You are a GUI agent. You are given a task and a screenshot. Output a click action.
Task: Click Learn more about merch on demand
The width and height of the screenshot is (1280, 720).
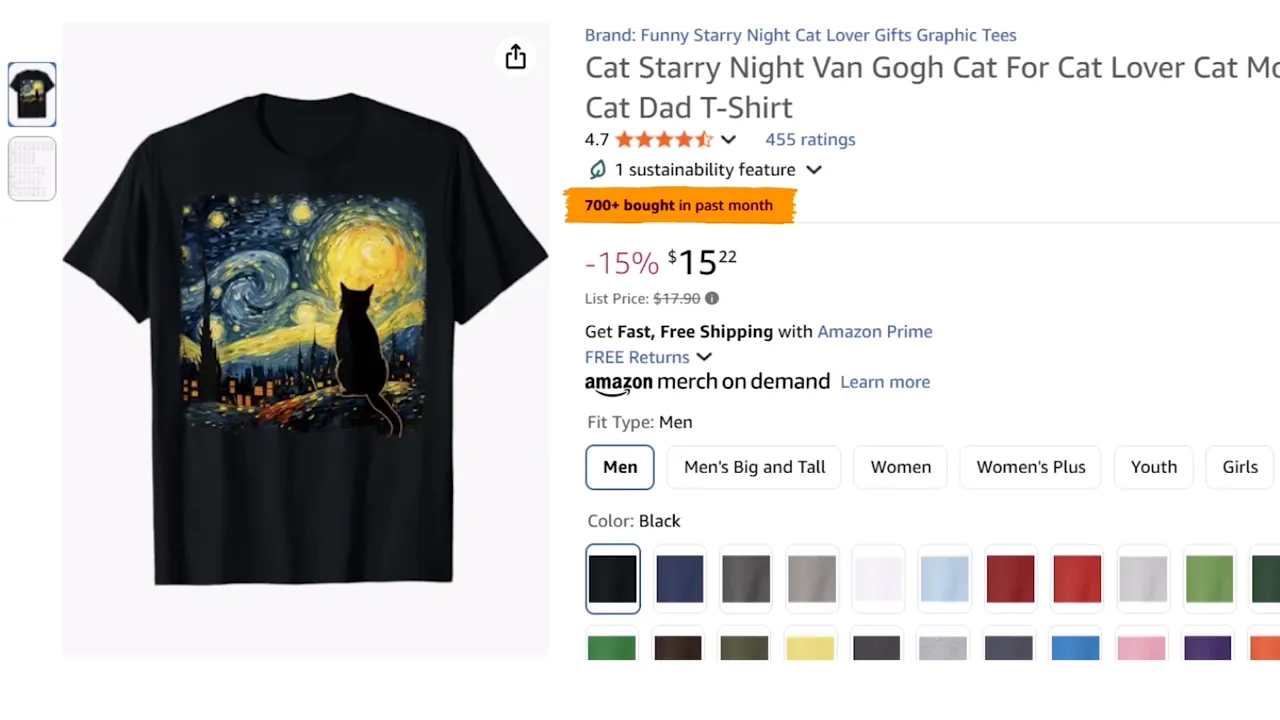885,382
